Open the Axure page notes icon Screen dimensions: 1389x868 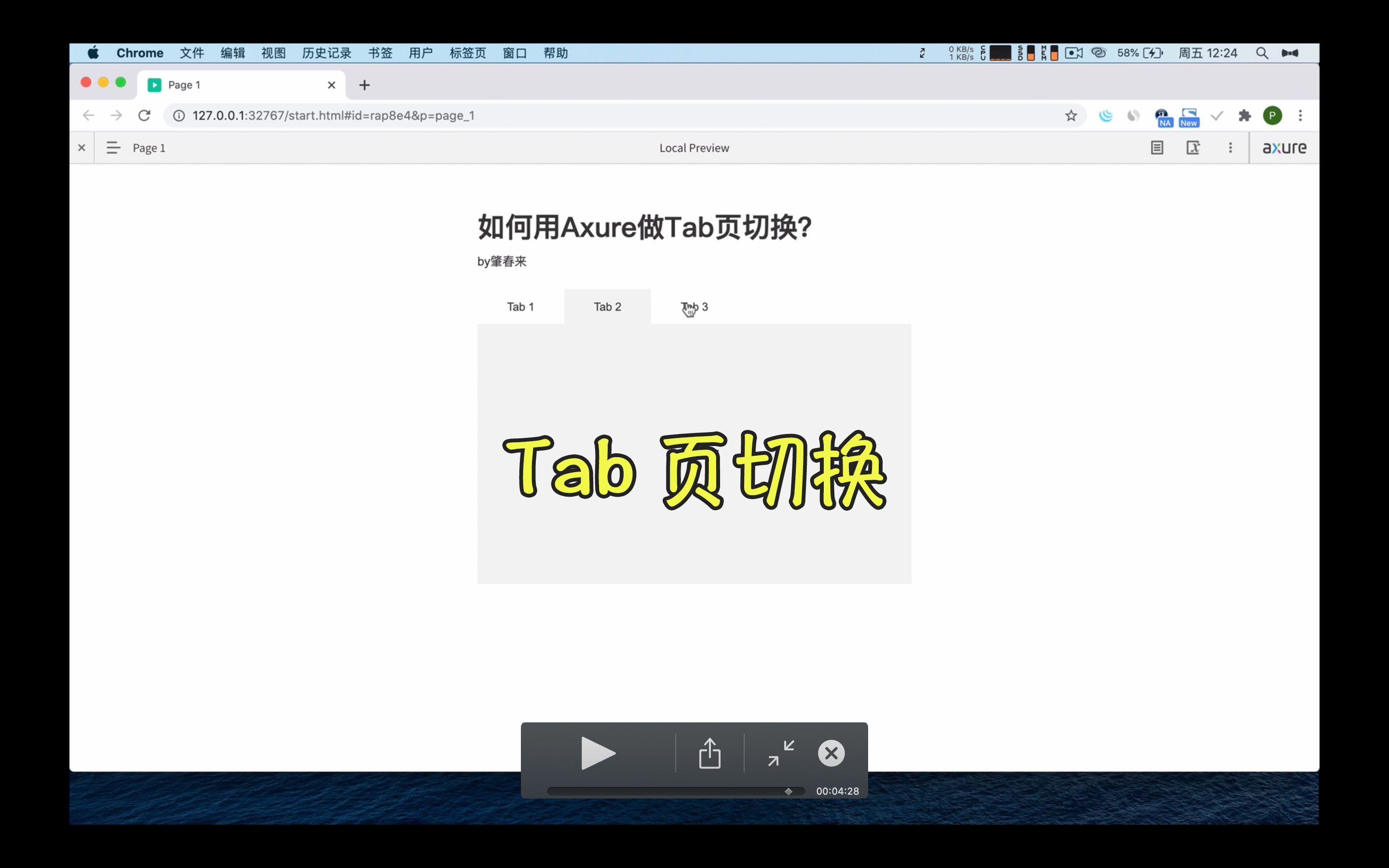click(1157, 148)
